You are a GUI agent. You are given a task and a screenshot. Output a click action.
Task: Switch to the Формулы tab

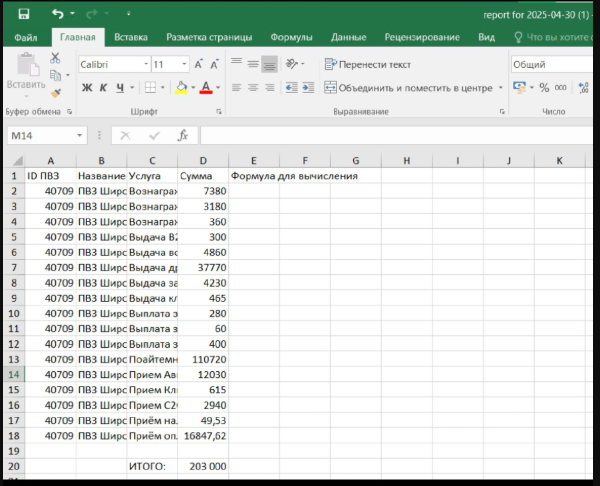292,38
